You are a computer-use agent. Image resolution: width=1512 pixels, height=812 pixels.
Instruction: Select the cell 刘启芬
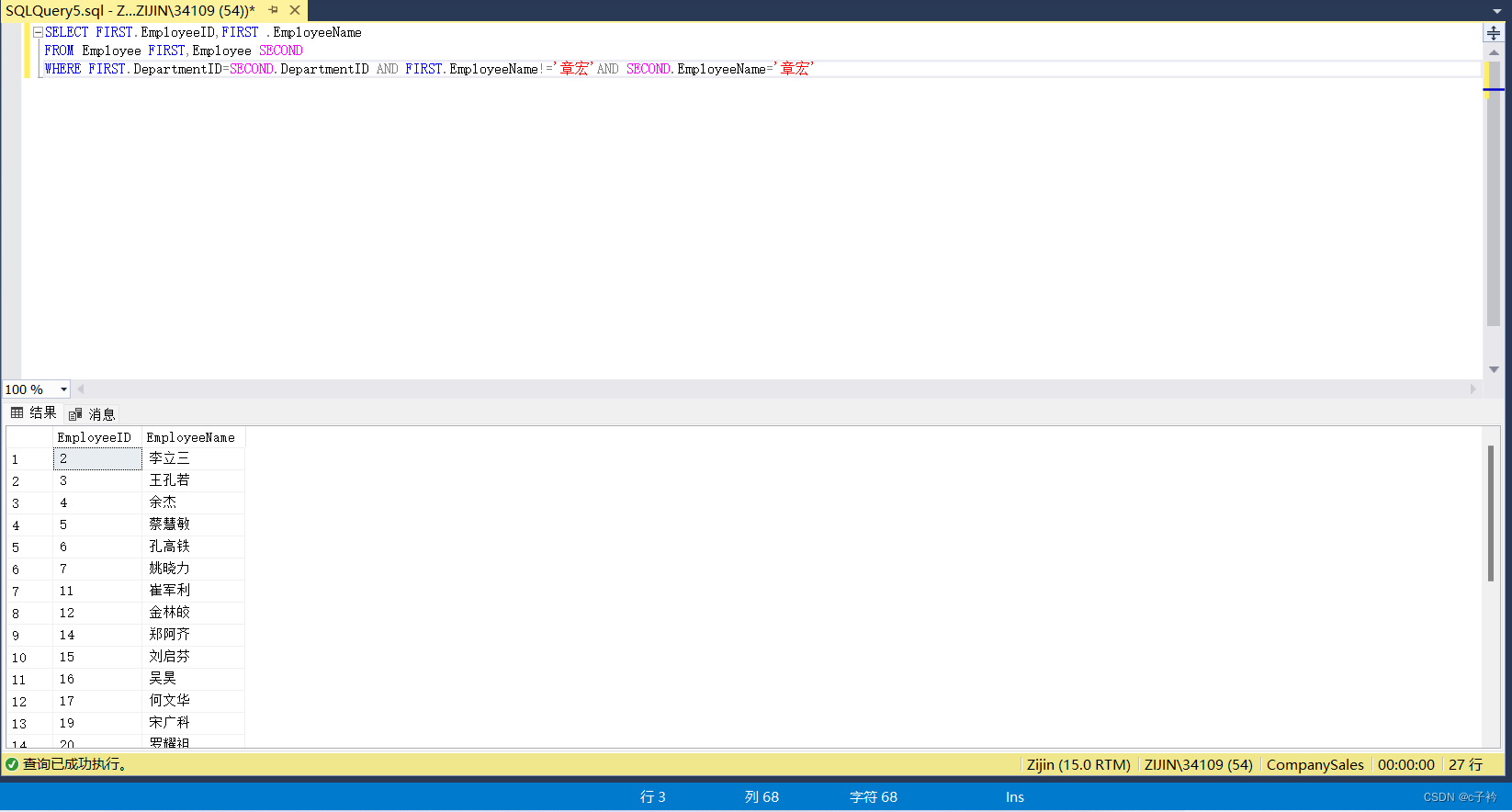click(x=194, y=657)
